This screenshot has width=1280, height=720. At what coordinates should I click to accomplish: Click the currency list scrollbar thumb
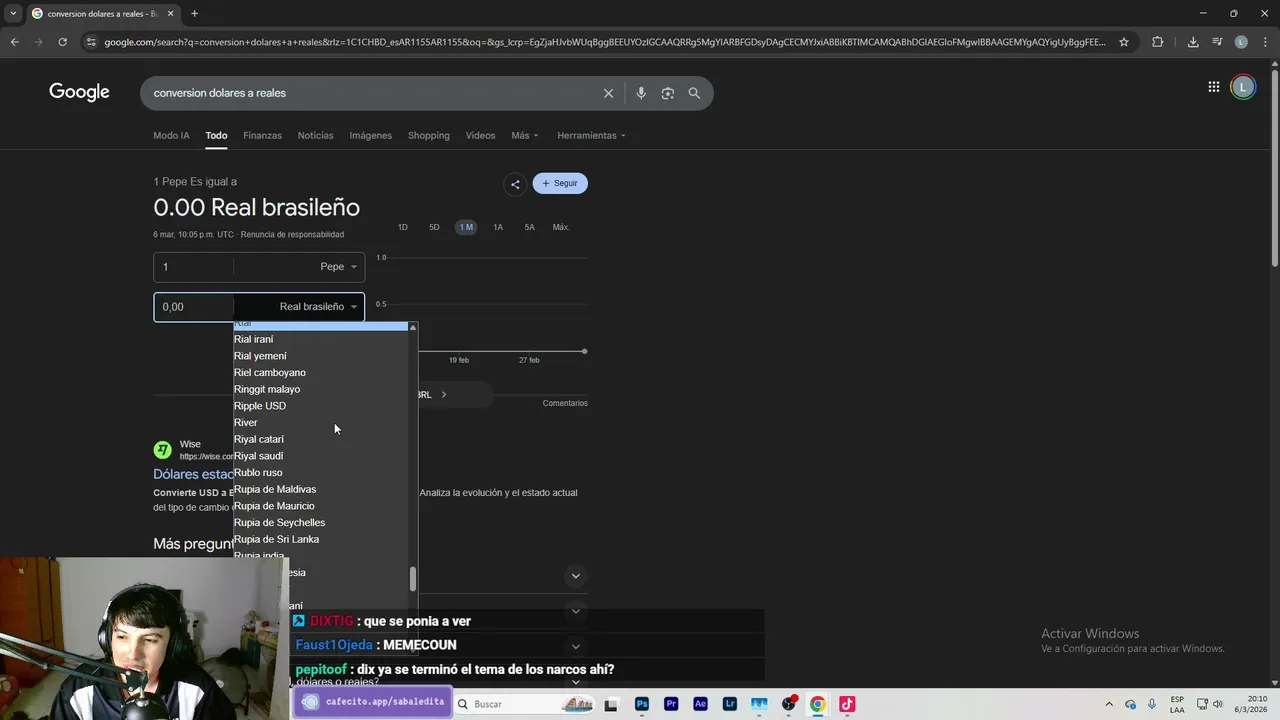[x=412, y=578]
